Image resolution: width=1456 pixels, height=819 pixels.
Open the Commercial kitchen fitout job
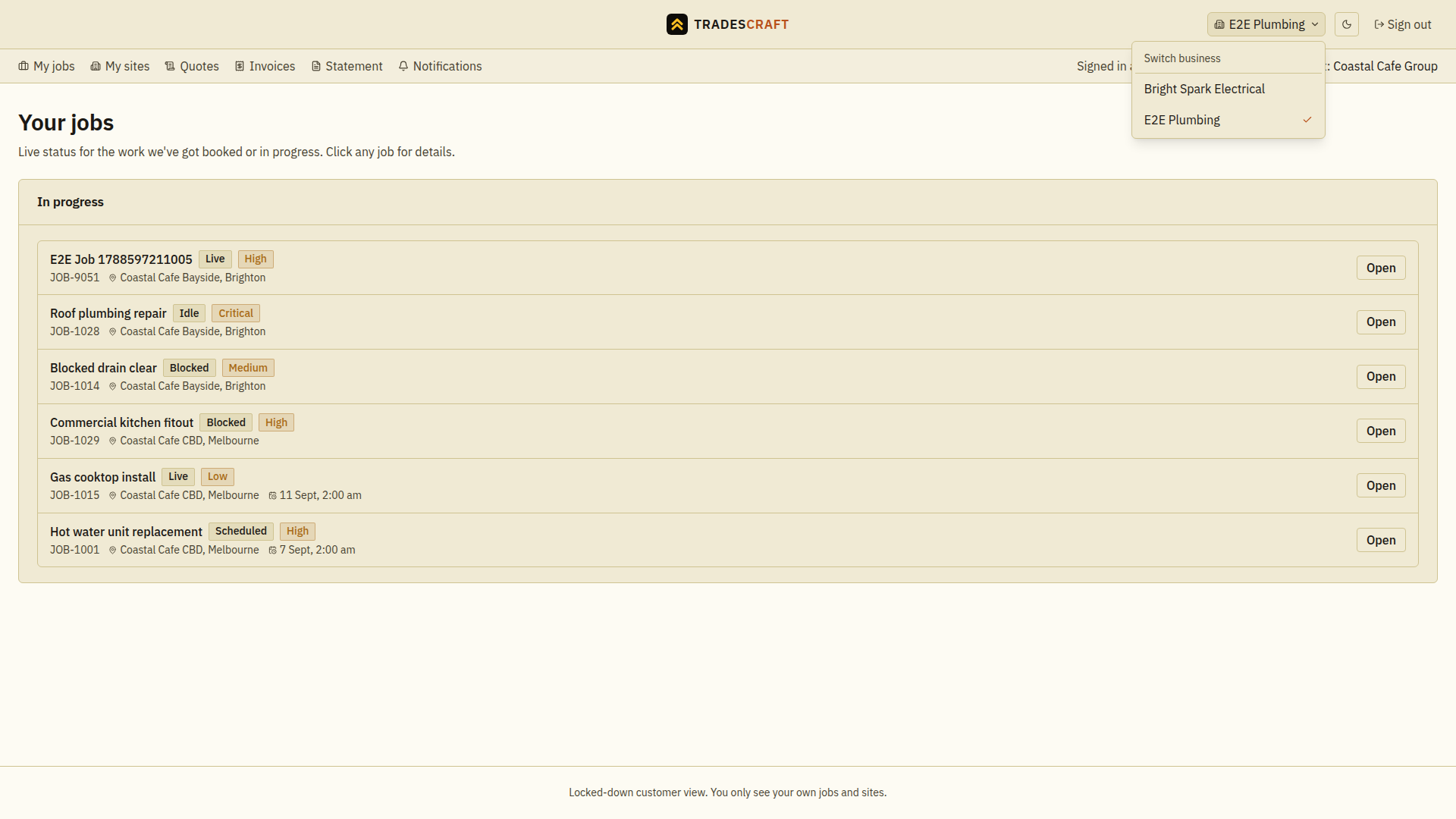[x=1381, y=431]
